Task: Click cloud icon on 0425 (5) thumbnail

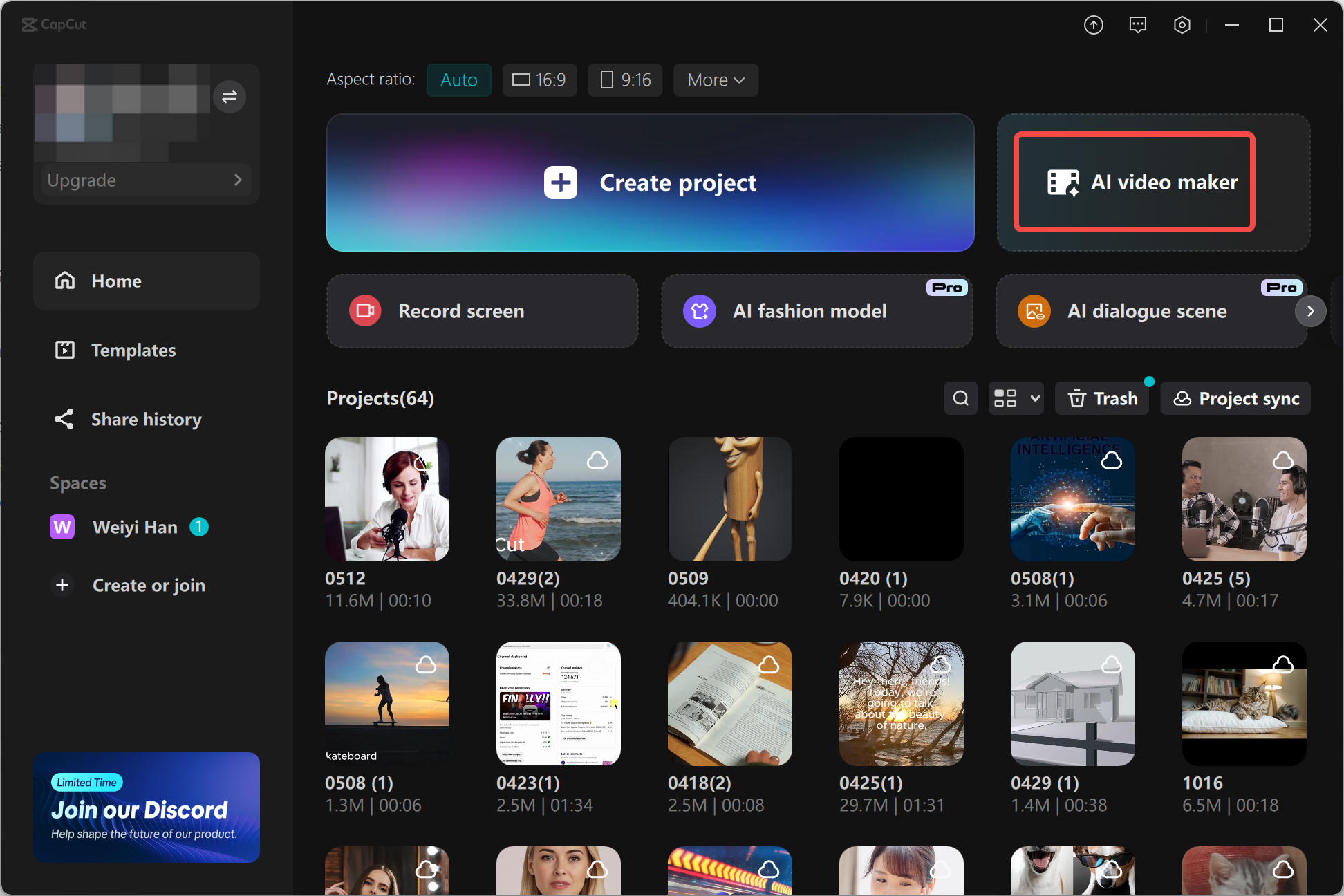Action: coord(1283,460)
